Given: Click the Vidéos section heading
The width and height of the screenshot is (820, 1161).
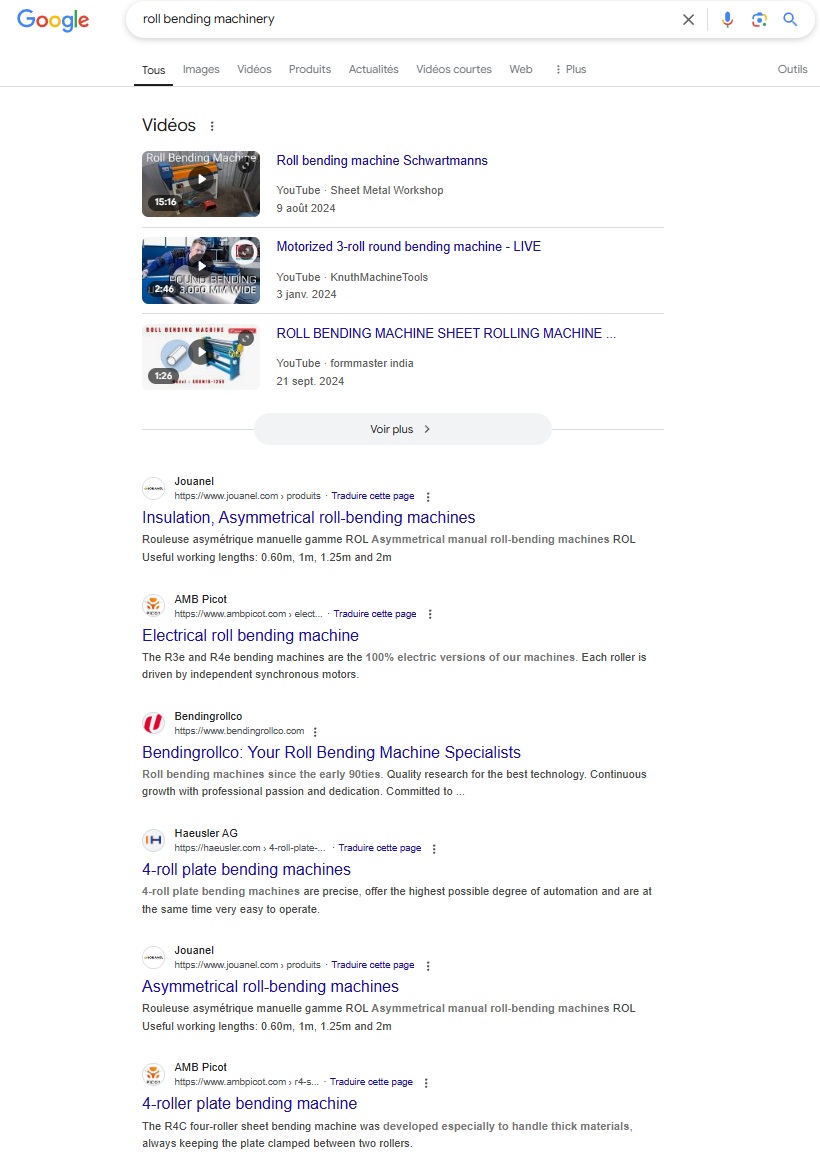Looking at the screenshot, I should [x=169, y=125].
